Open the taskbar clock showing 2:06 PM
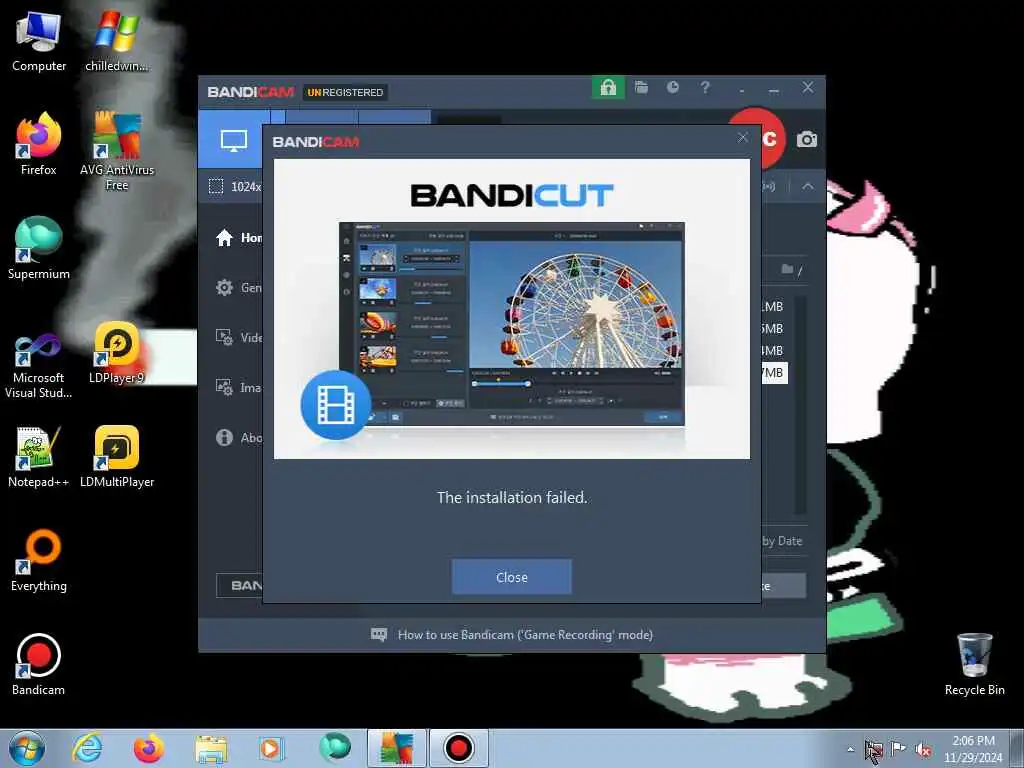This screenshot has width=1024, height=768. pos(973,748)
